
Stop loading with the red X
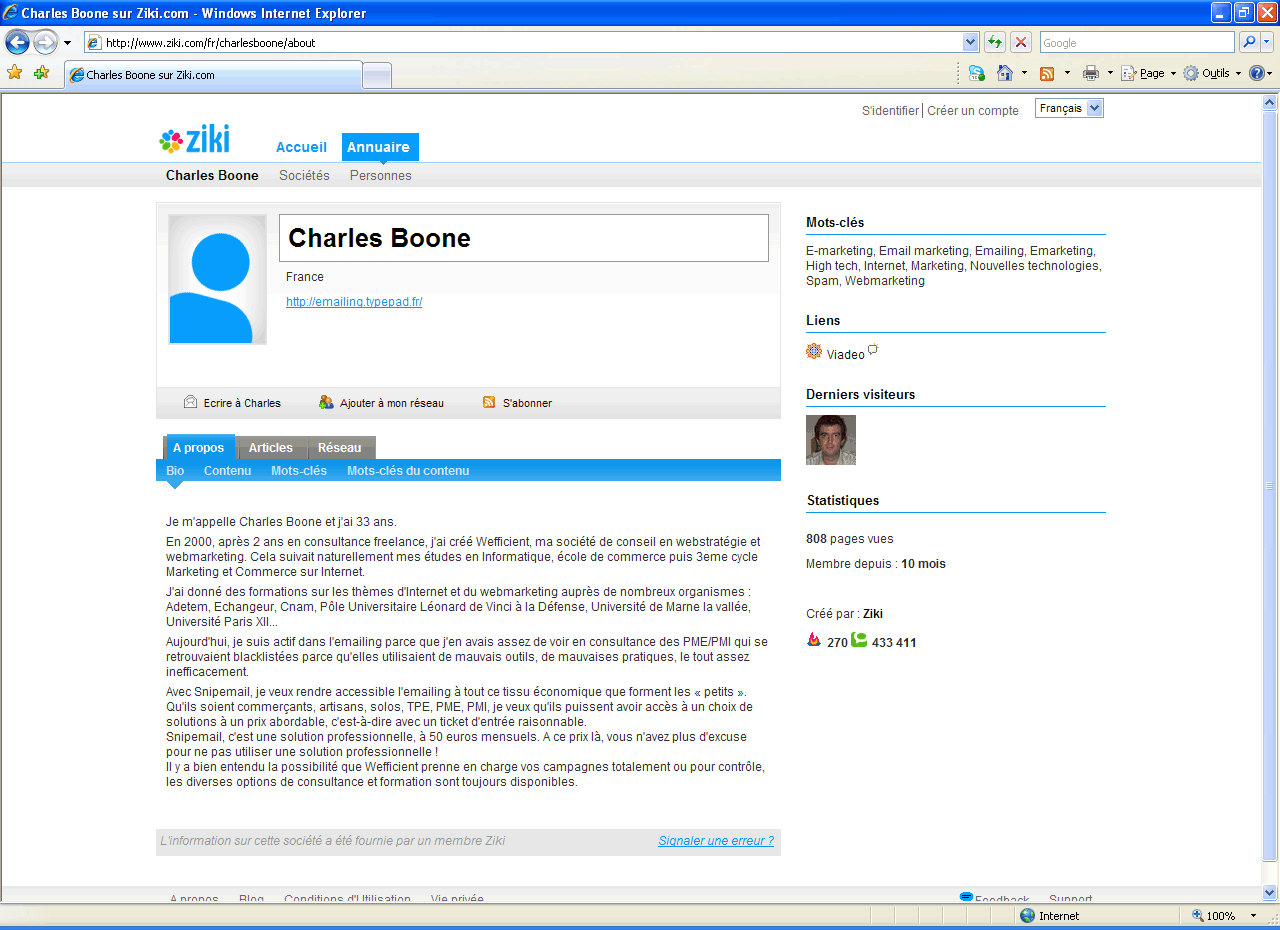(1021, 43)
